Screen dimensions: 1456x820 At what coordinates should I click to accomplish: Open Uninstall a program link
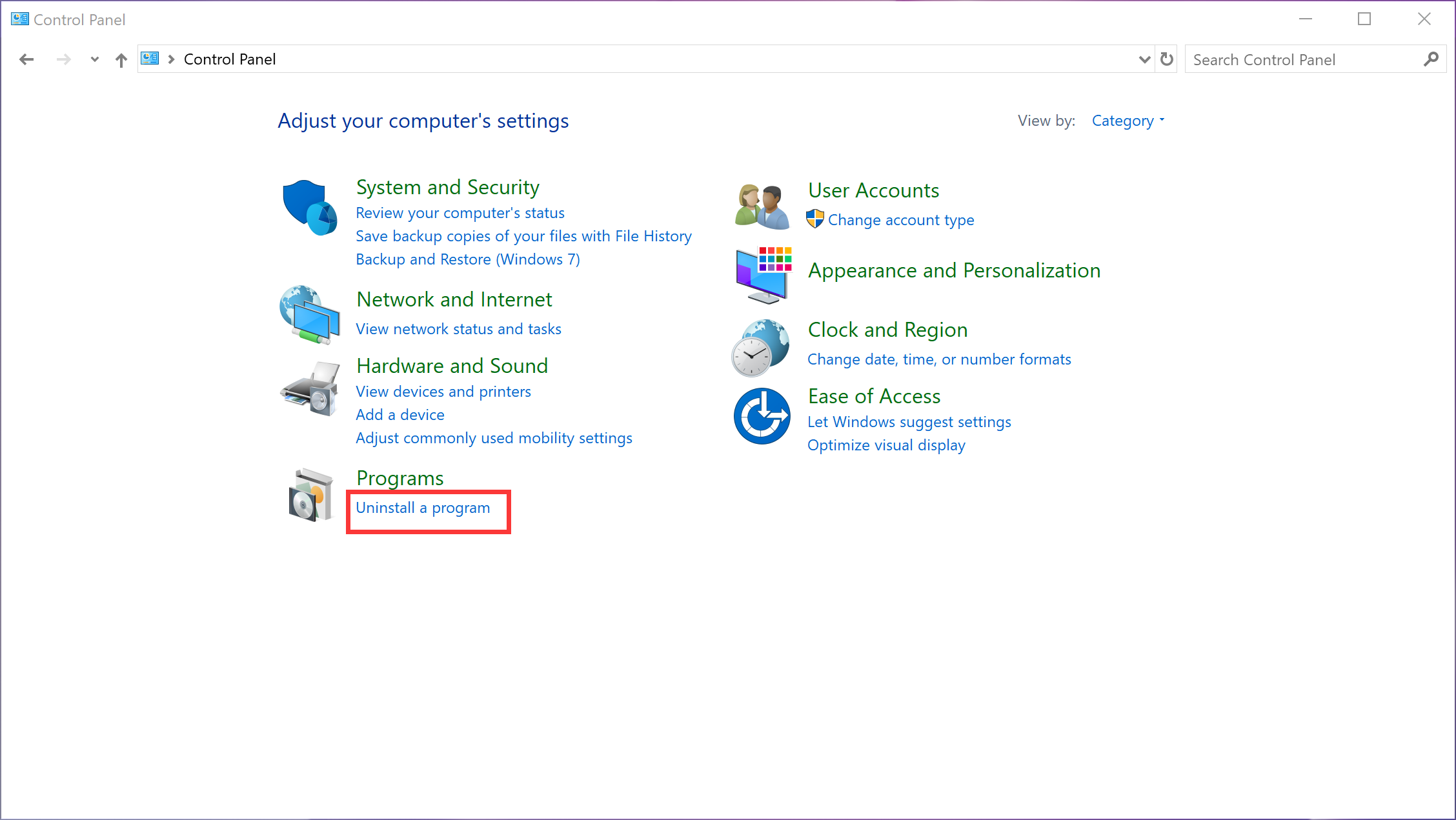pos(423,508)
